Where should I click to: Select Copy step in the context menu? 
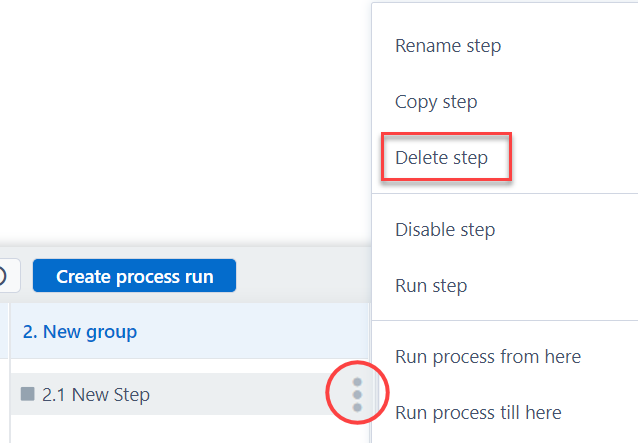coord(436,102)
